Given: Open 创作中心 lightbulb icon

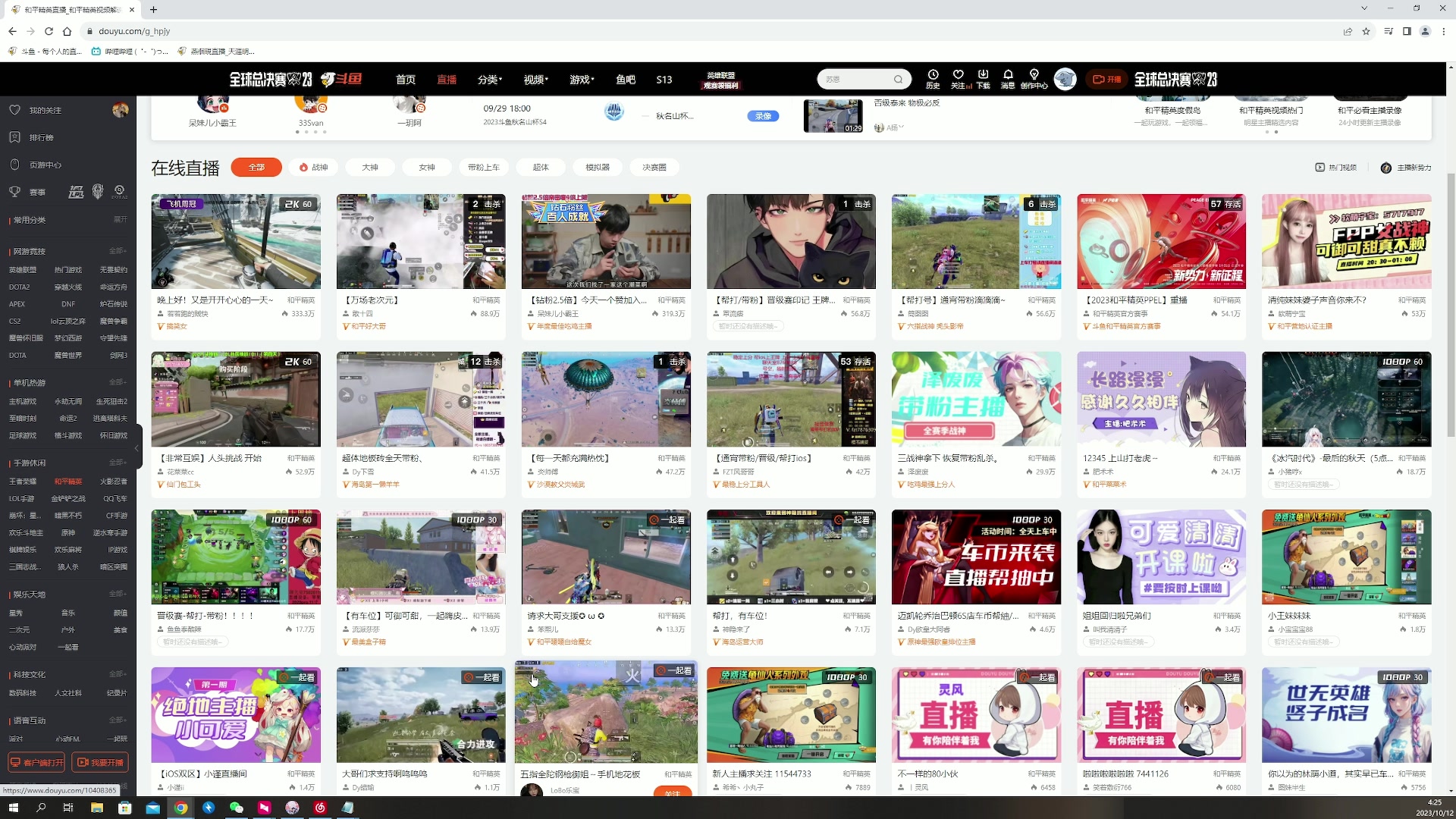Looking at the screenshot, I should (x=1034, y=75).
